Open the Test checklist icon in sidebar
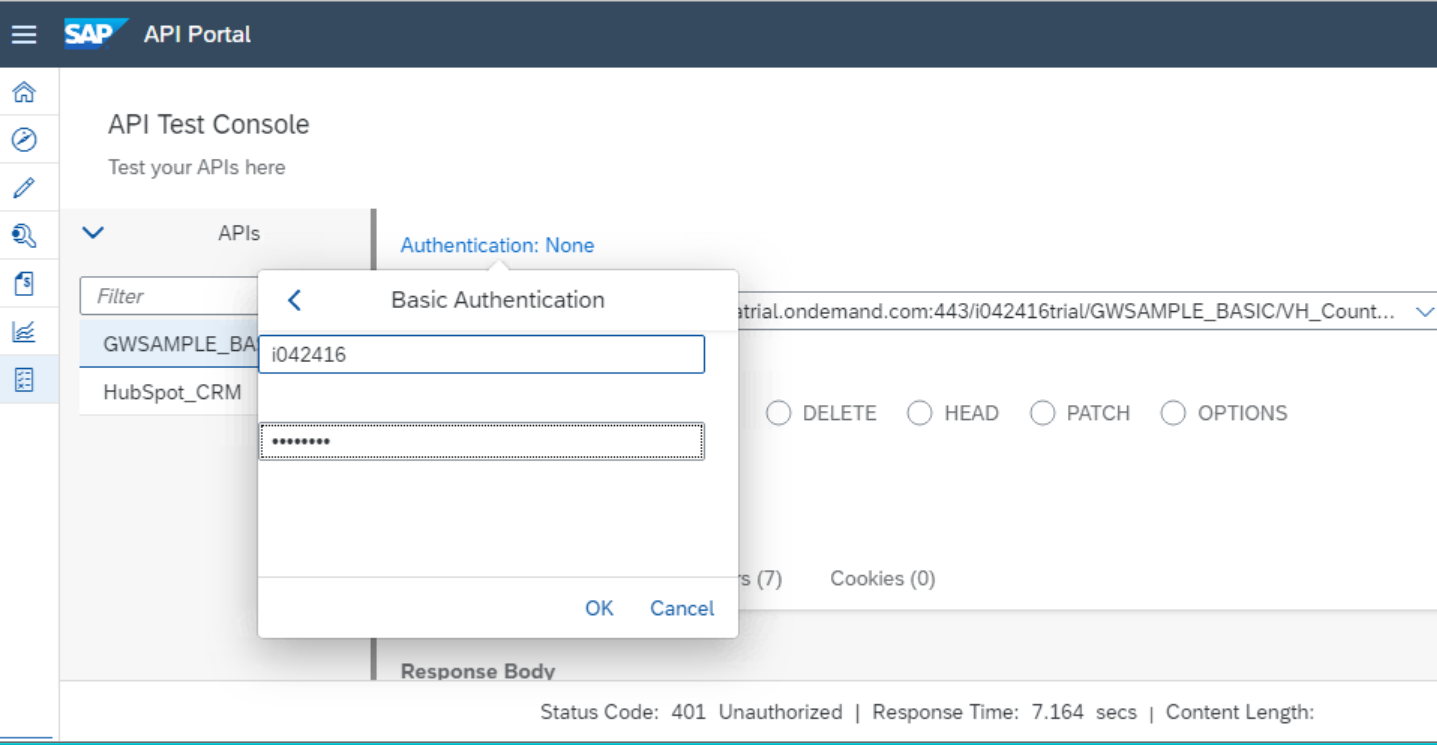The image size is (1437, 745). click(24, 380)
